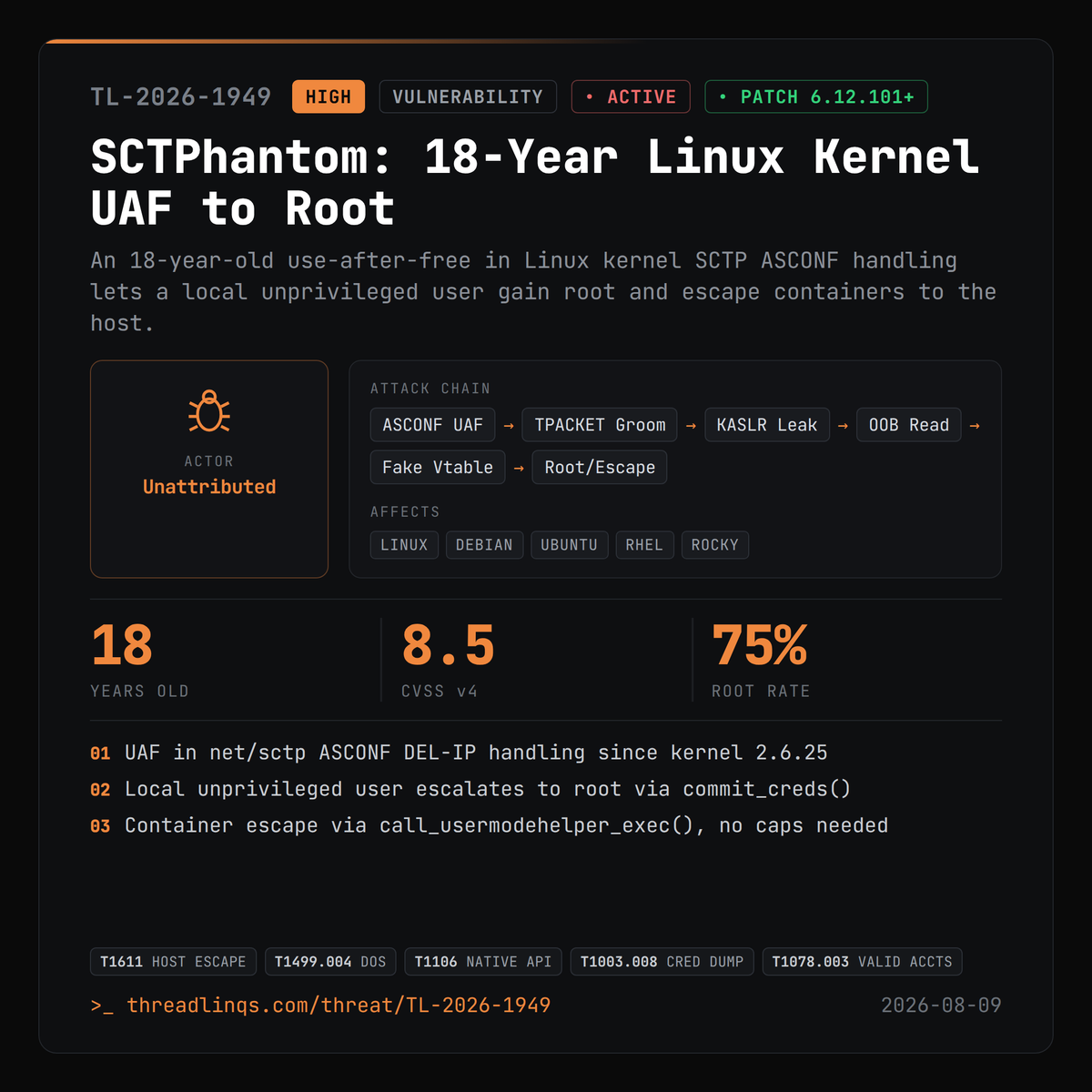The image size is (1092, 1092).
Task: Click the LINUX affected tag
Action: tap(404, 545)
